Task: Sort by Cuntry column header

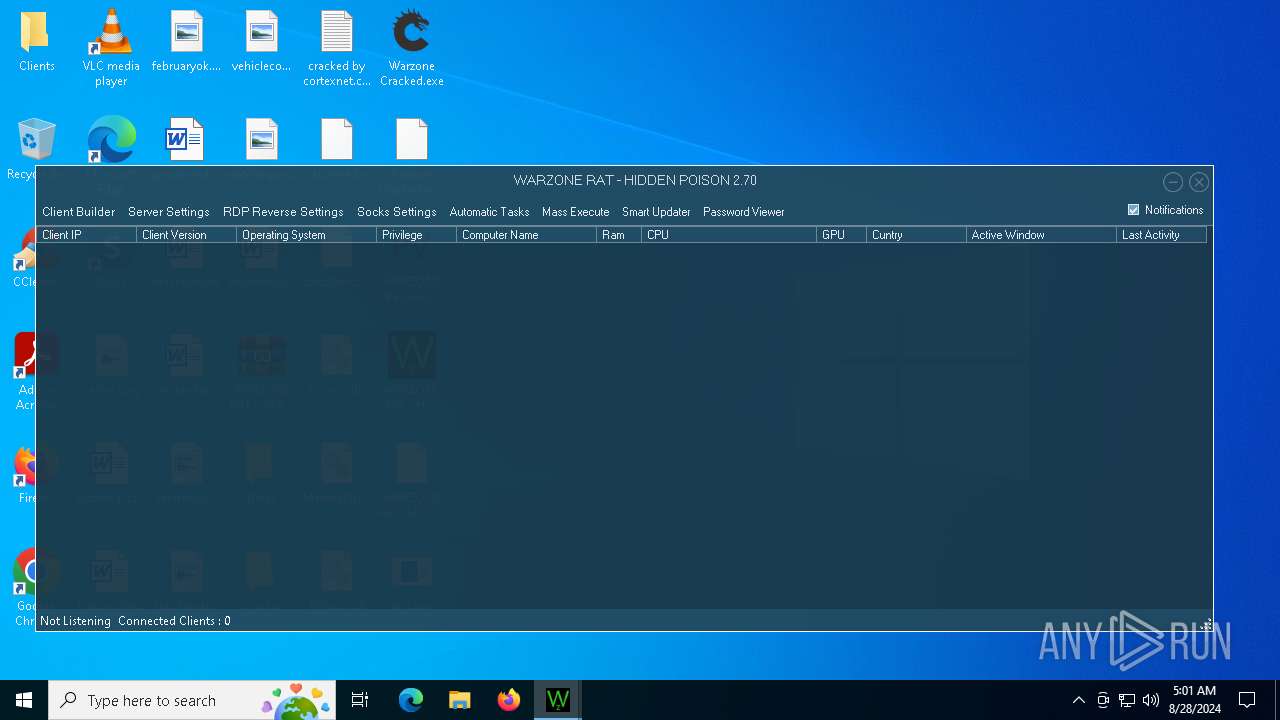Action: (x=916, y=235)
